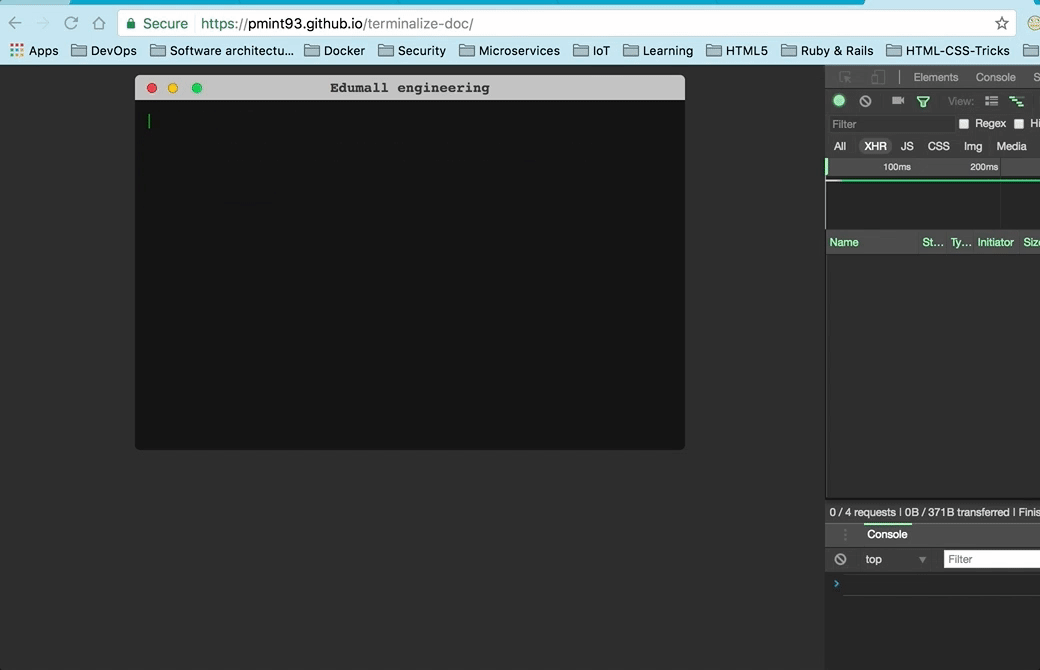This screenshot has width=1040, height=670.
Task: Switch to the Elements tab
Action: tap(936, 77)
